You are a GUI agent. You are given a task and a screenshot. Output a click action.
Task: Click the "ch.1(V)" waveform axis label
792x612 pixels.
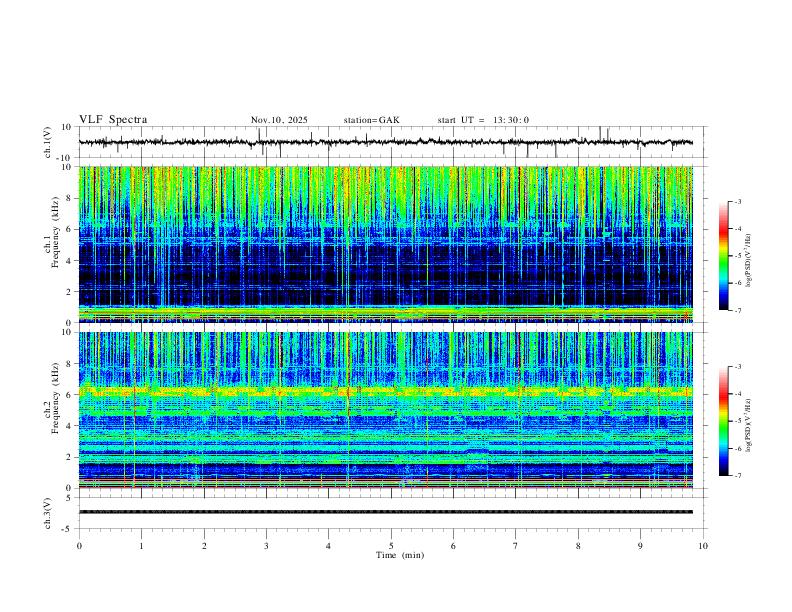48,142
